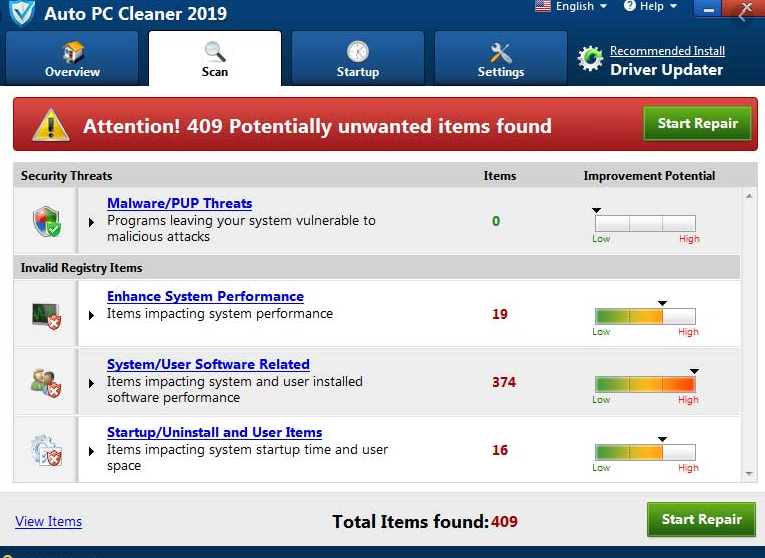765x558 pixels.
Task: Minimize the Auto PC Cleaner window
Action: click(x=709, y=9)
